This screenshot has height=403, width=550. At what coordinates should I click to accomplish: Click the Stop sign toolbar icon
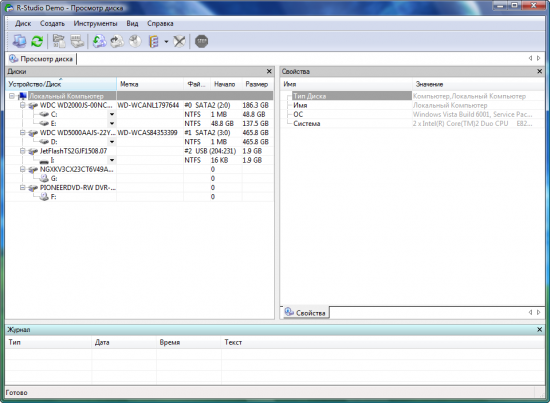point(201,41)
